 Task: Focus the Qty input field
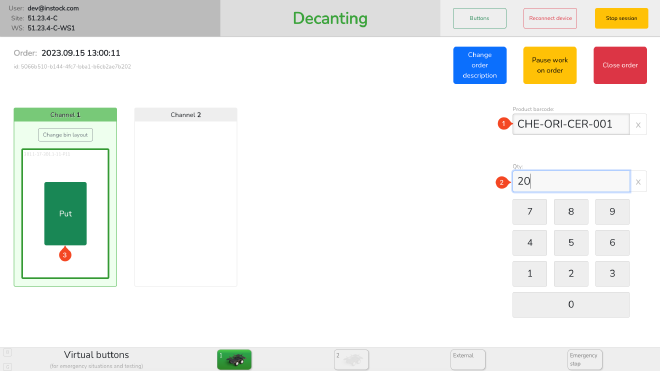tap(571, 181)
